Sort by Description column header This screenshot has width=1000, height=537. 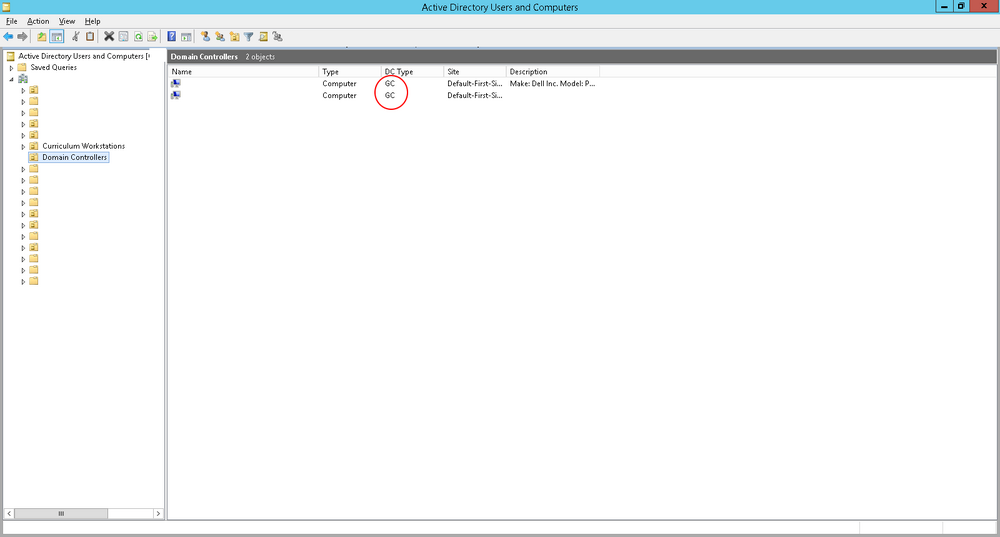pos(552,71)
